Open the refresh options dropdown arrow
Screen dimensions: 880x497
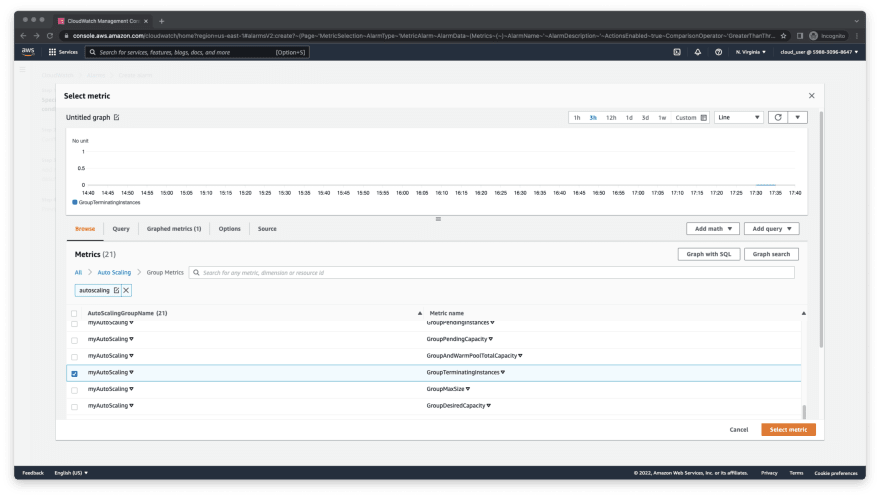798,117
